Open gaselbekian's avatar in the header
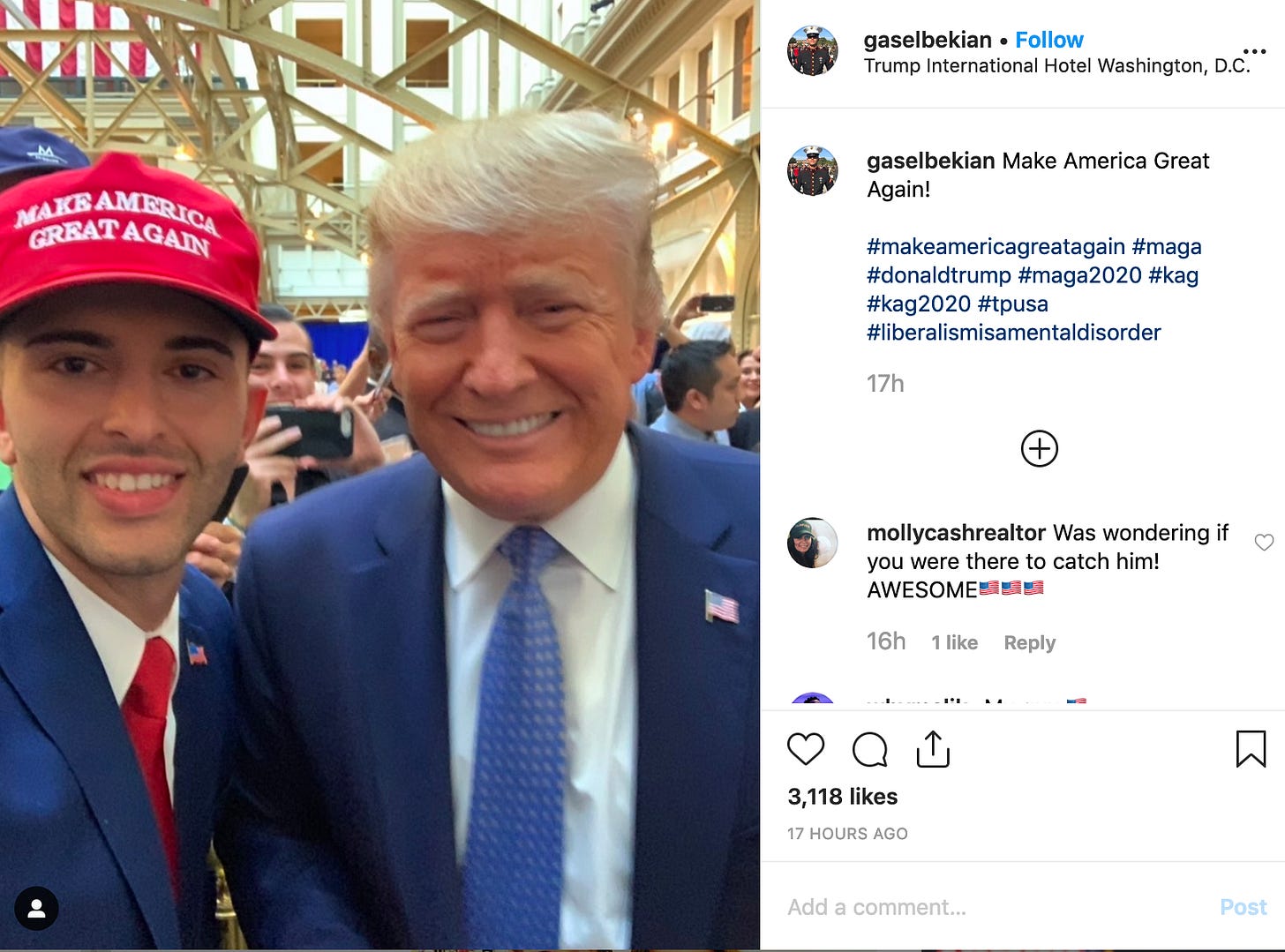1285x952 pixels. 812,51
